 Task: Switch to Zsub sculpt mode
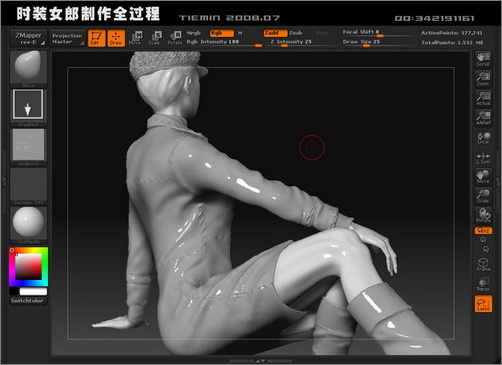tap(296, 33)
